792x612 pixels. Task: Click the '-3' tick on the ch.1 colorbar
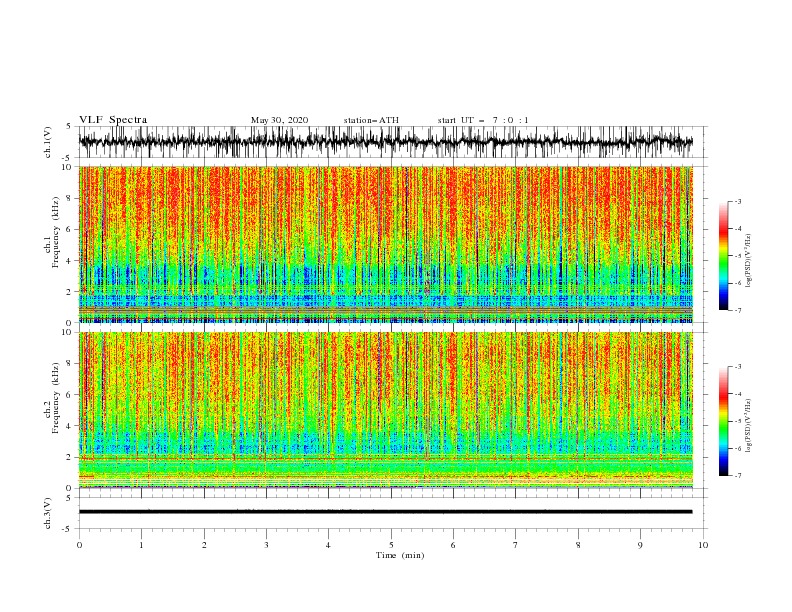[738, 201]
